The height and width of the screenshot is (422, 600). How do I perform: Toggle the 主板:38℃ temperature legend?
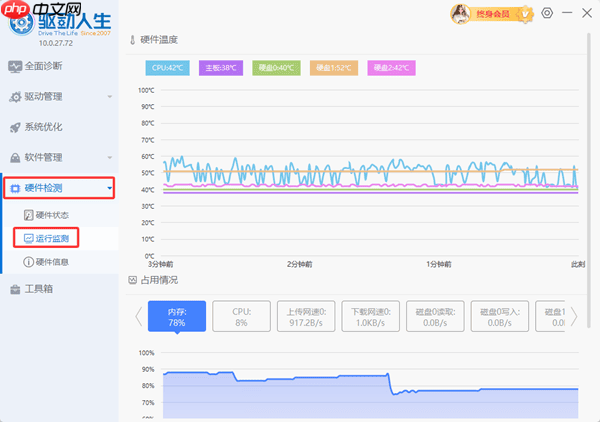(x=221, y=68)
